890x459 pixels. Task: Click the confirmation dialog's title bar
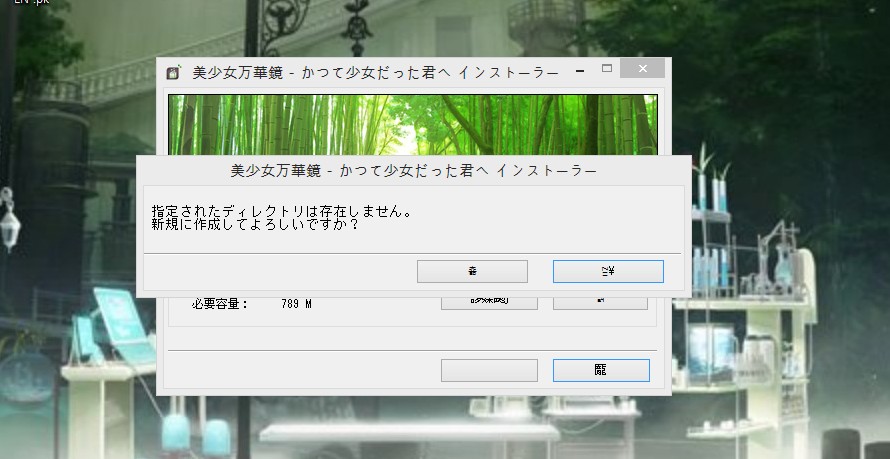(413, 170)
